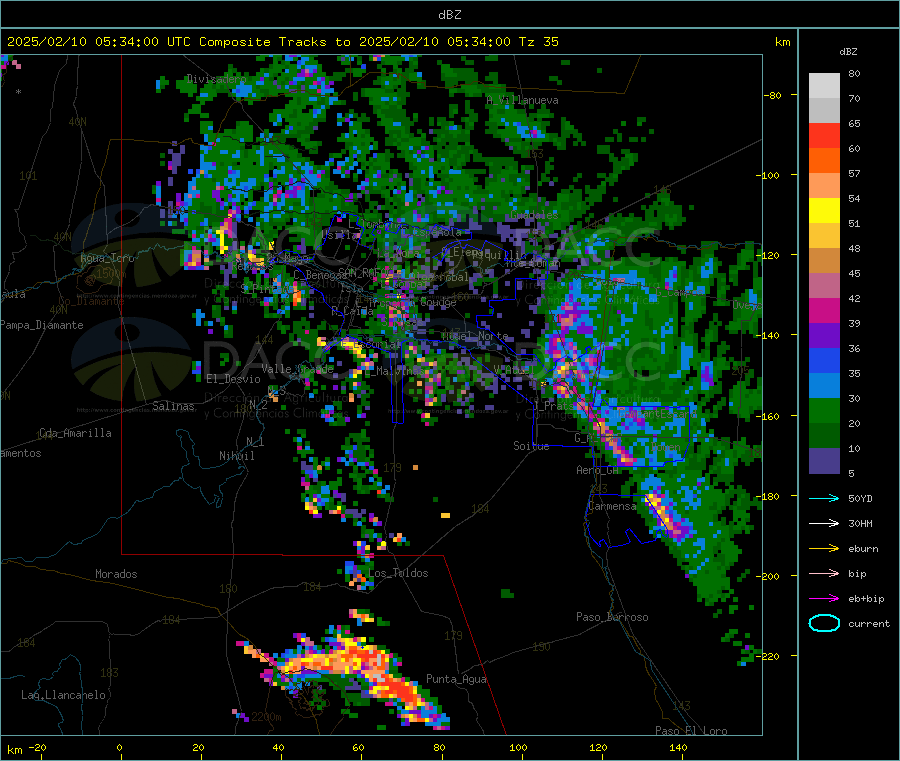Image resolution: width=900 pixels, height=761 pixels.
Task: Click the 'A_Villanueva' map label
Action: coord(522,100)
